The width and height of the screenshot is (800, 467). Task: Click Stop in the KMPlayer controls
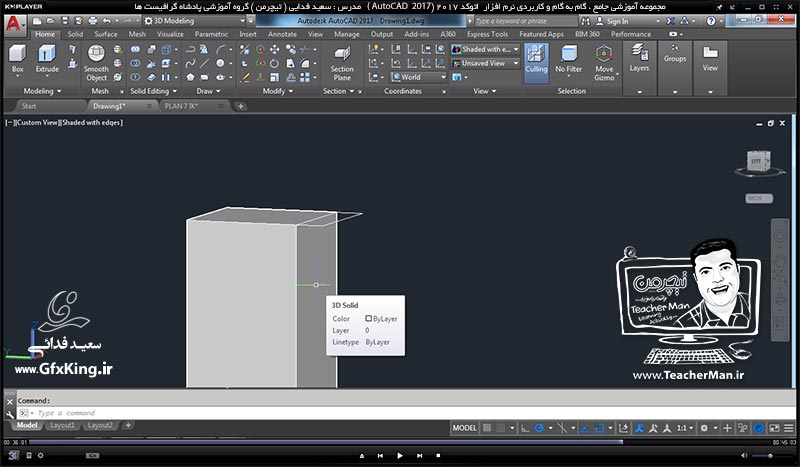click(x=438, y=455)
